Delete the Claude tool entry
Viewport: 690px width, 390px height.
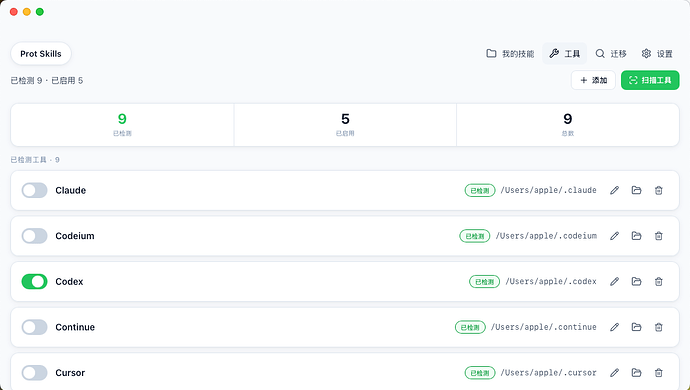pyautogui.click(x=658, y=190)
